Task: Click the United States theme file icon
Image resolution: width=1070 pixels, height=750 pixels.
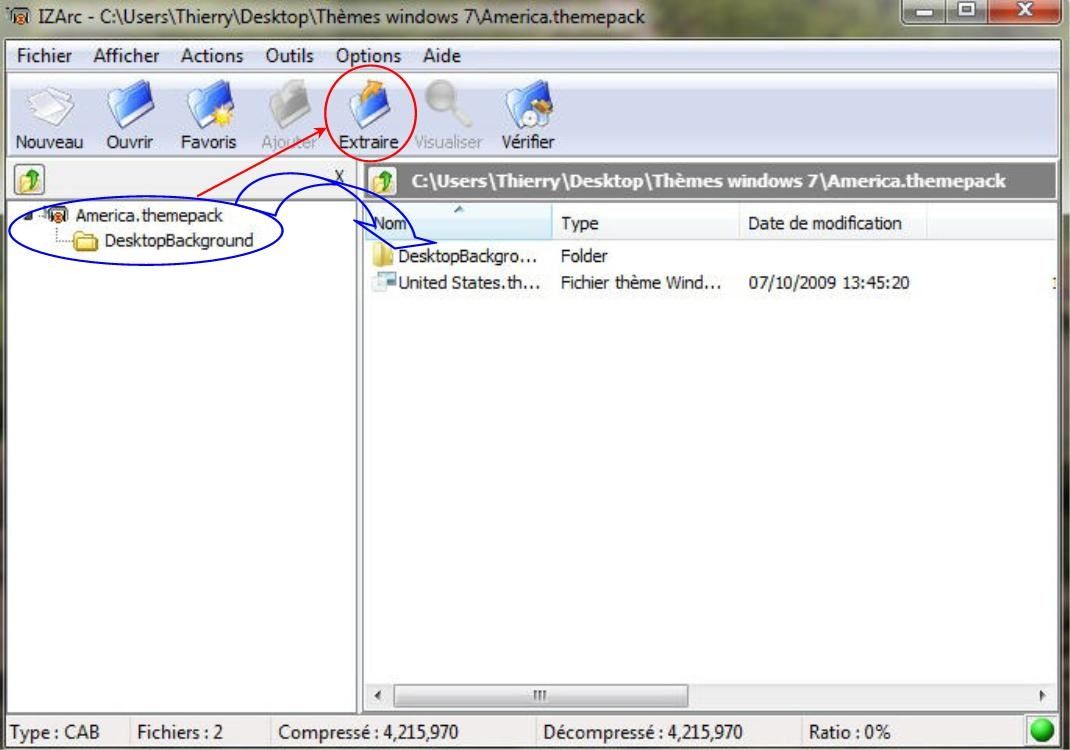Action: pos(384,281)
